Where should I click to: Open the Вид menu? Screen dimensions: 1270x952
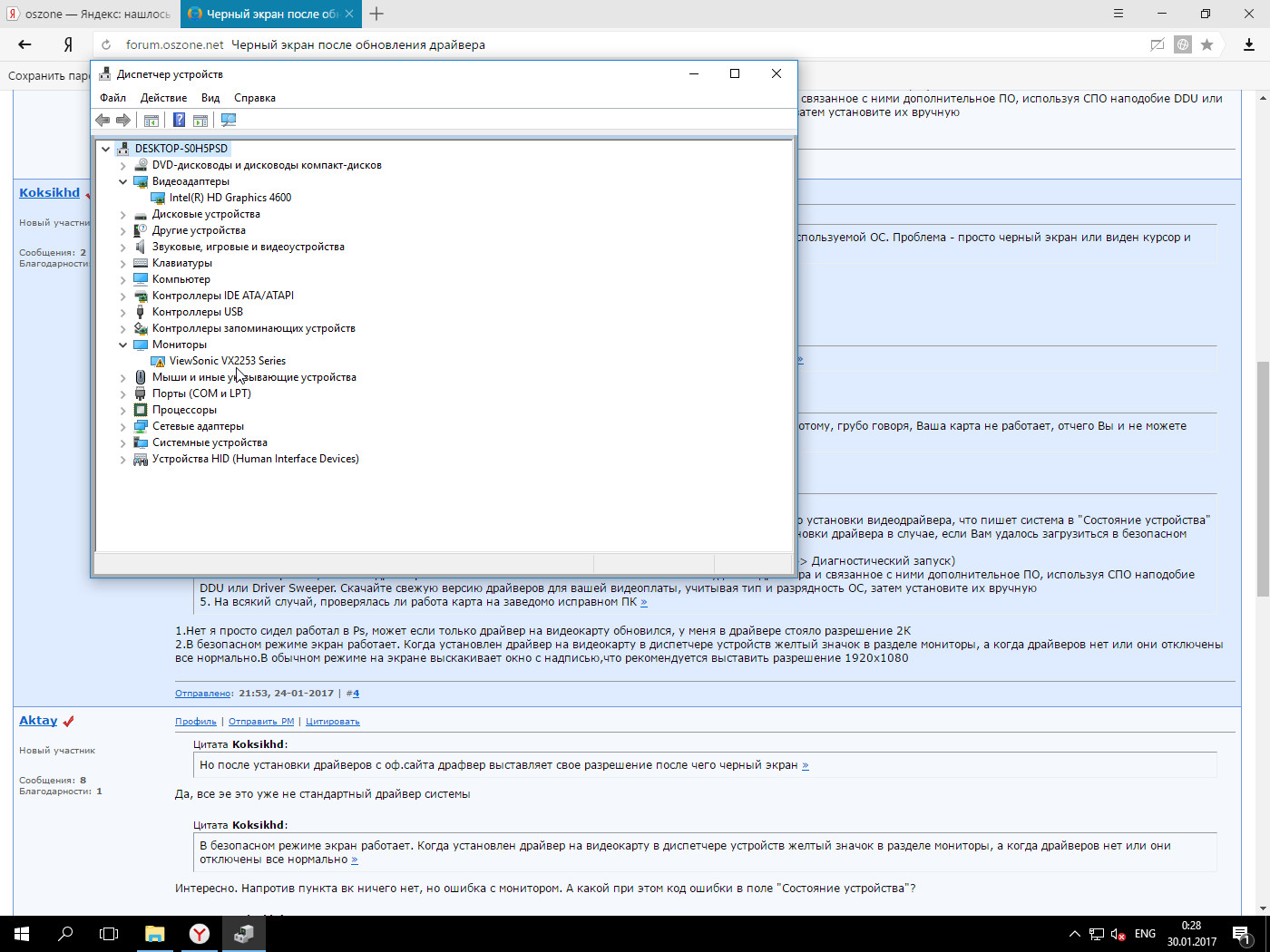pyautogui.click(x=210, y=98)
